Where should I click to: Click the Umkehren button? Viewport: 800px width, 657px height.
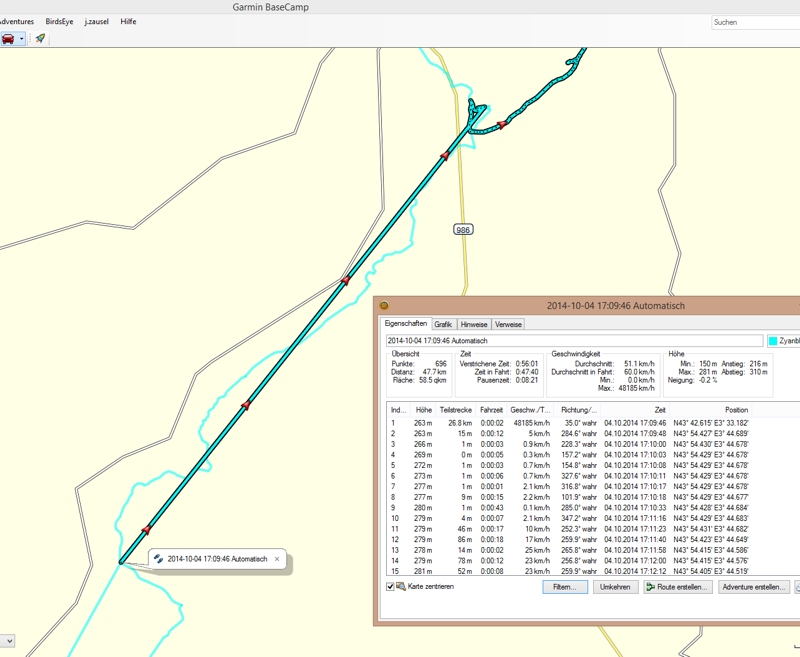click(615, 587)
